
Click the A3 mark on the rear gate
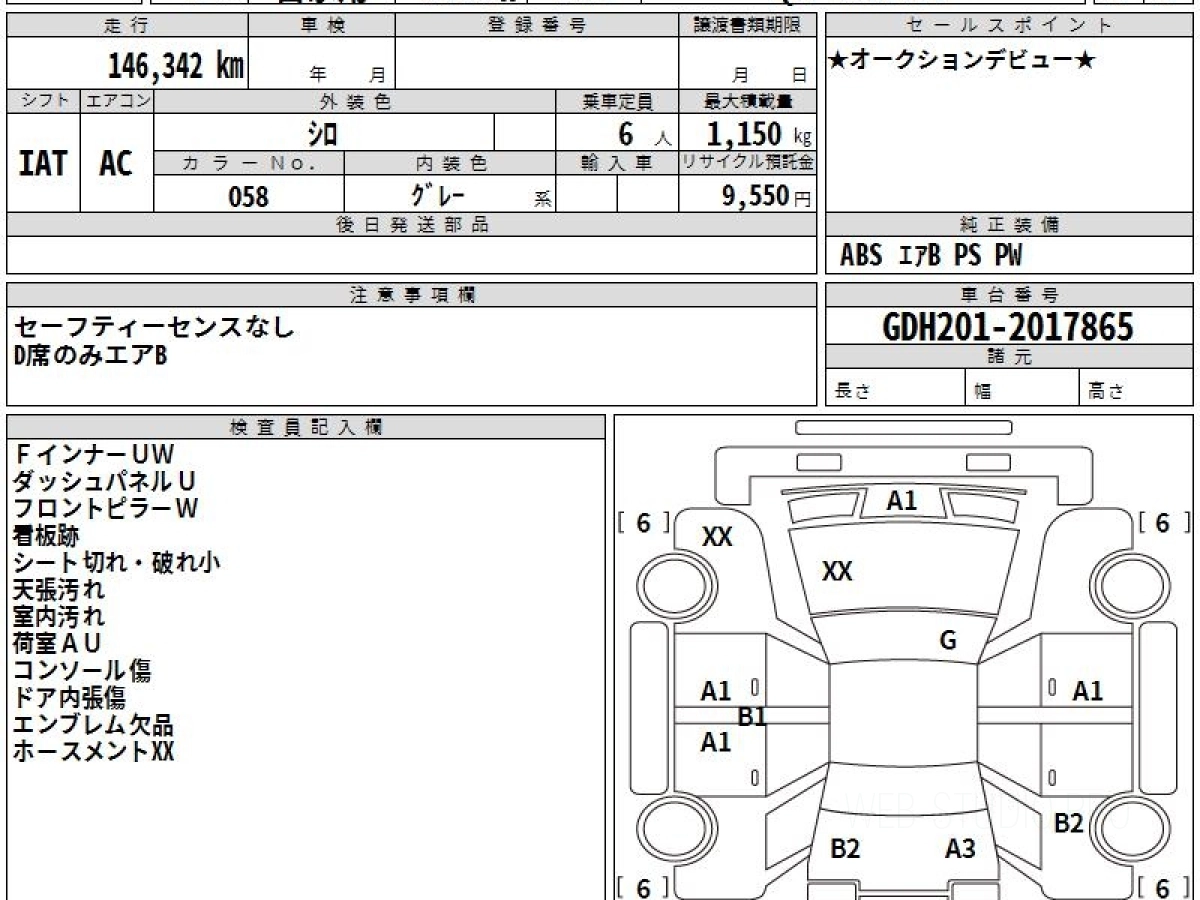960,849
